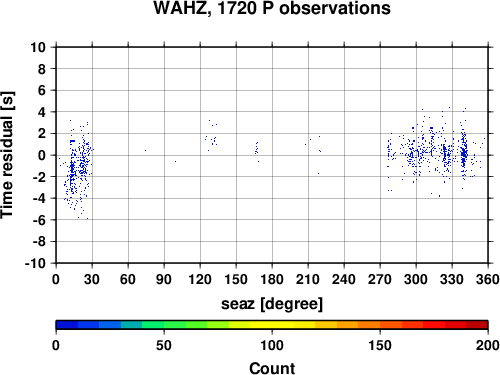Click the dark red end of the colorbar
The width and height of the screenshot is (500, 375).
point(477,325)
